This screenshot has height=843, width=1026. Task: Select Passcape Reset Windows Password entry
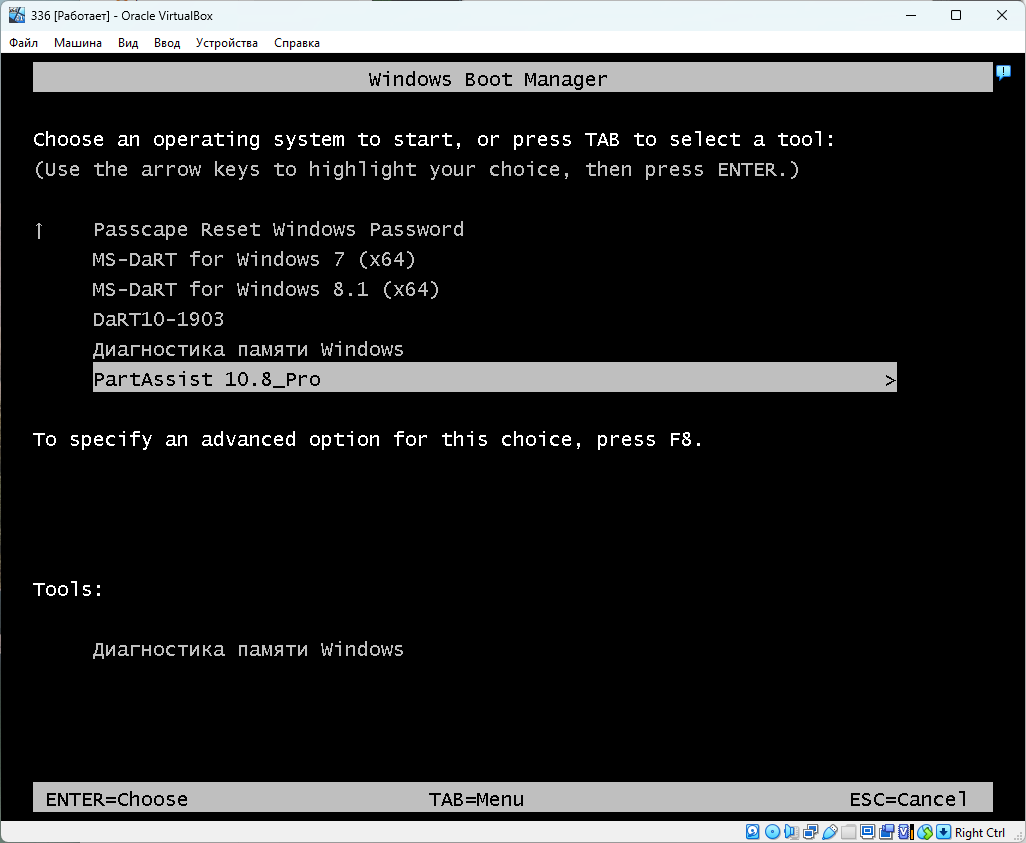tap(278, 230)
